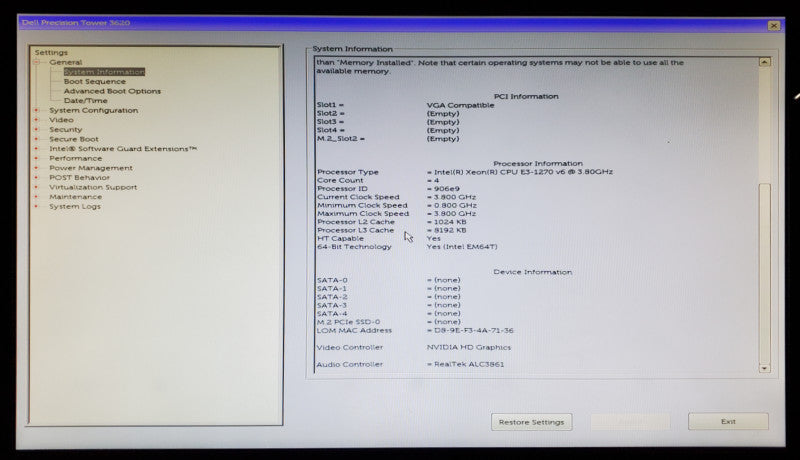Screen dimensions: 800x460
Task: Click the Restore Settings button
Action: click(531, 422)
